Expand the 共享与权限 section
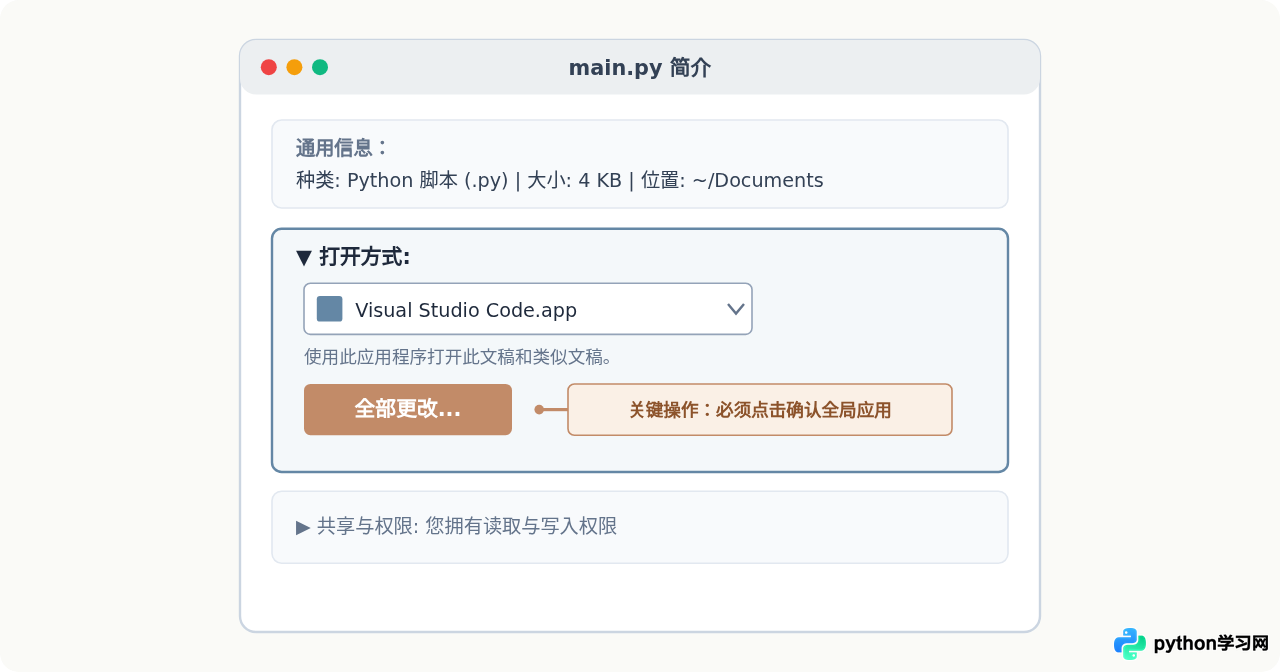Image resolution: width=1280 pixels, height=672 pixels. [x=303, y=527]
